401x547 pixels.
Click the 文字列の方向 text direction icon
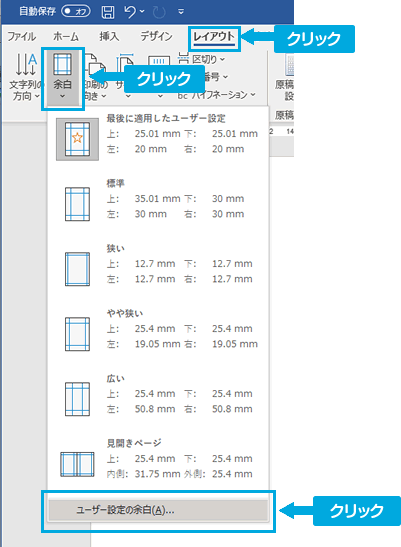(26, 65)
